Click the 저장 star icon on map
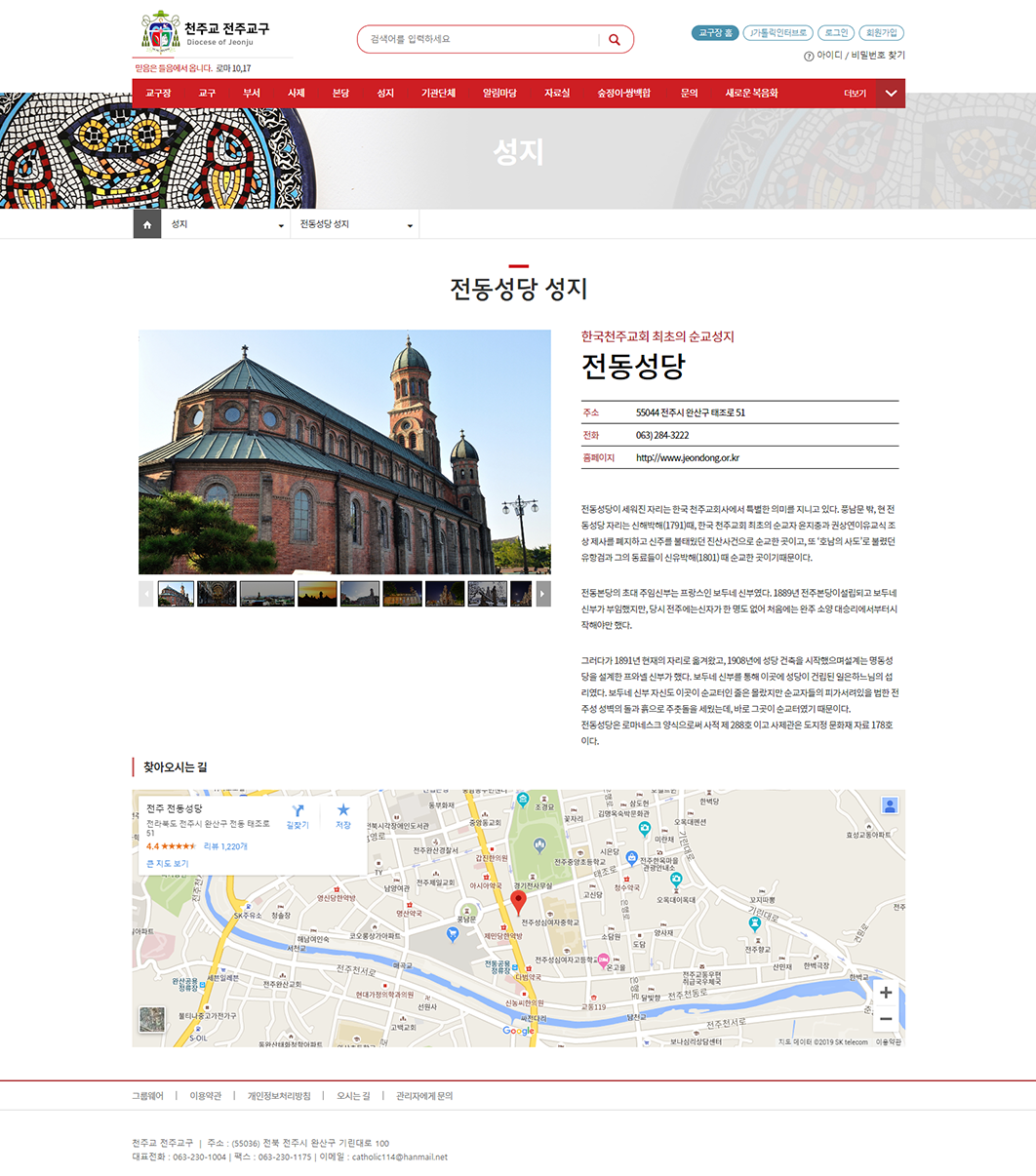 tap(343, 810)
